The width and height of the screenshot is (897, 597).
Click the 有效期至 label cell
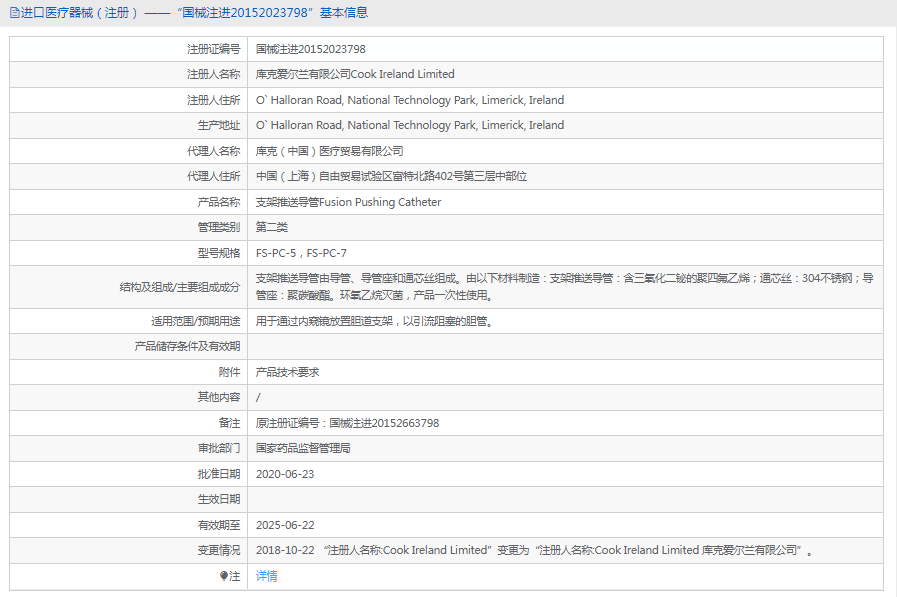(x=129, y=525)
